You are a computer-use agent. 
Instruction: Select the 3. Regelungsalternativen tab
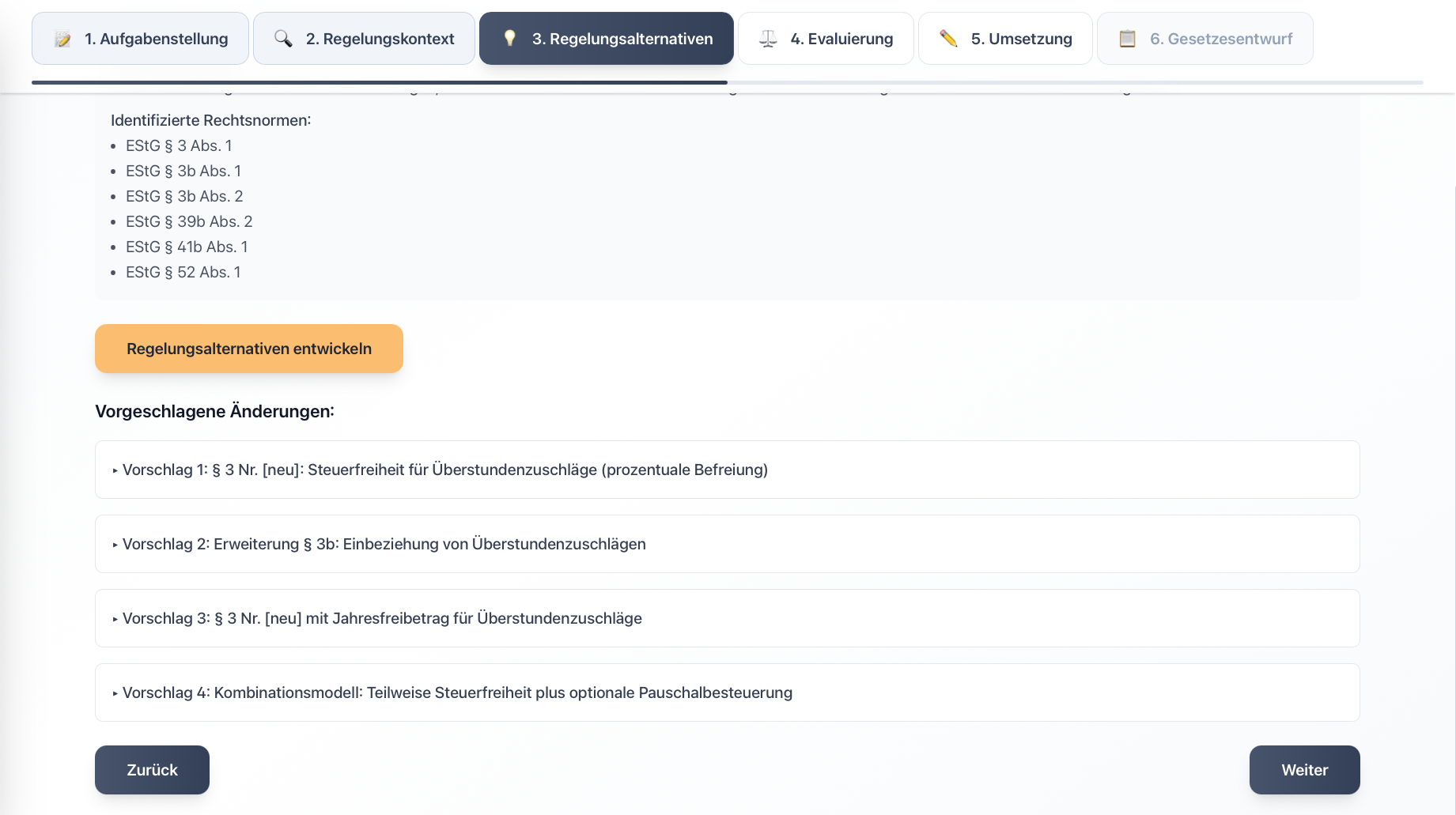click(607, 38)
